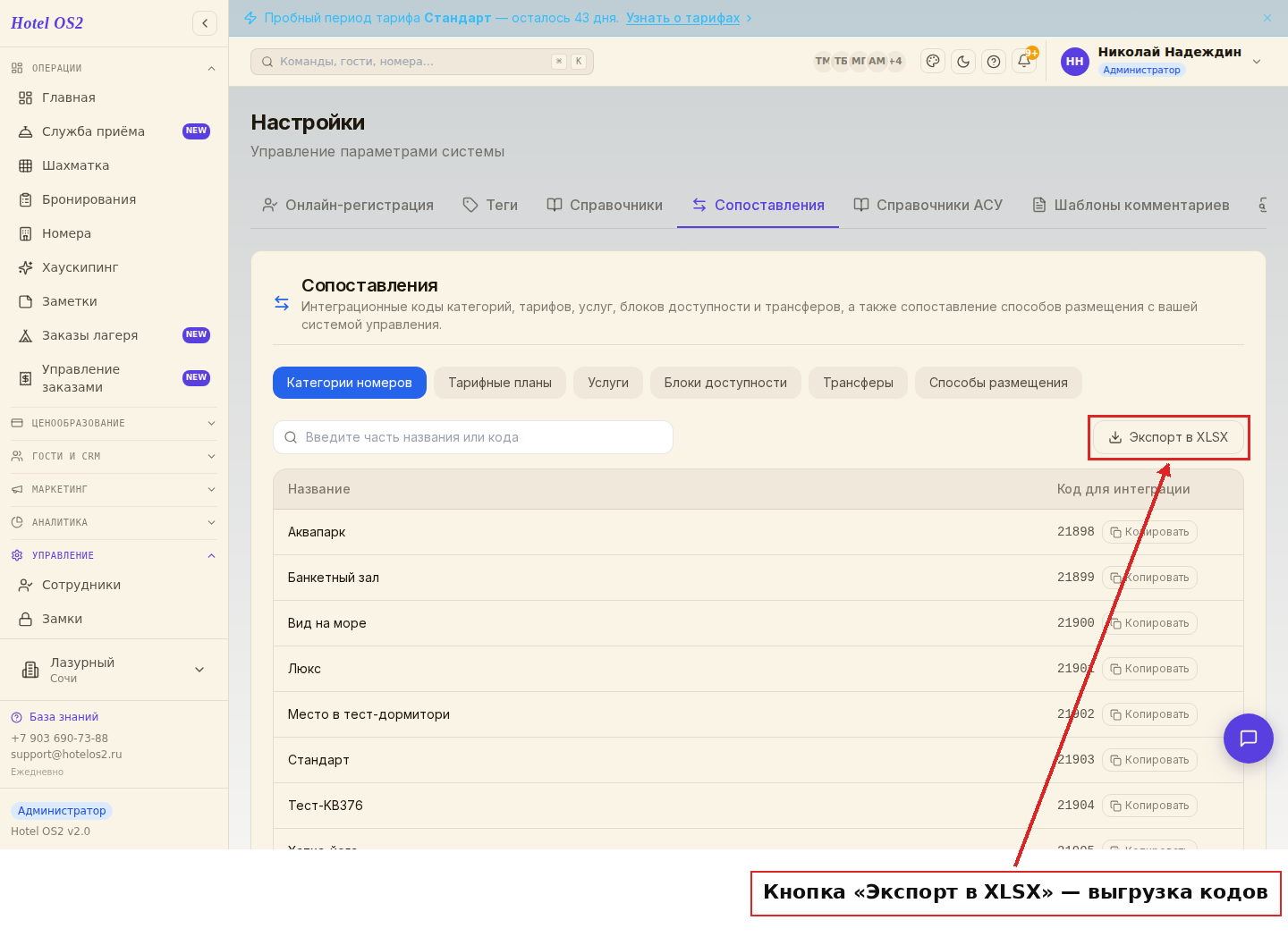Open the Лазурный hotel selector
Image resolution: width=1288 pixels, height=937 pixels.
[x=114, y=670]
